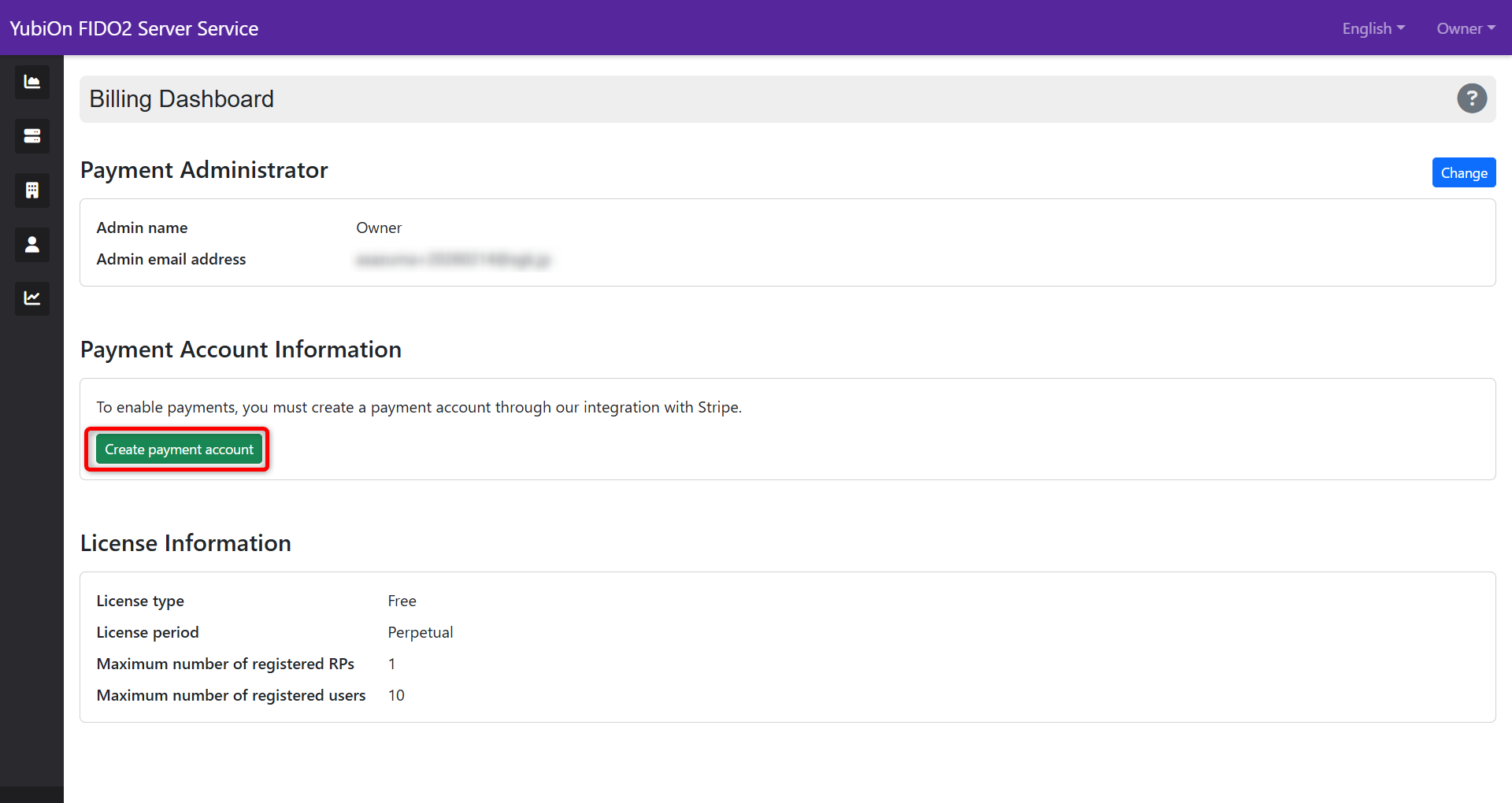1512x803 pixels.
Task: Click the License Information section heading
Action: (185, 542)
